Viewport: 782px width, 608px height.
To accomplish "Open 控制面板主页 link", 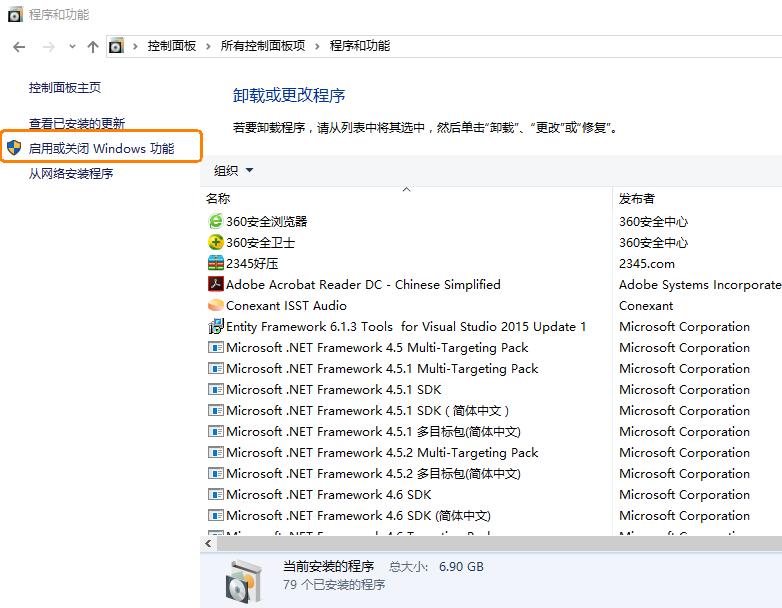I will [x=65, y=88].
